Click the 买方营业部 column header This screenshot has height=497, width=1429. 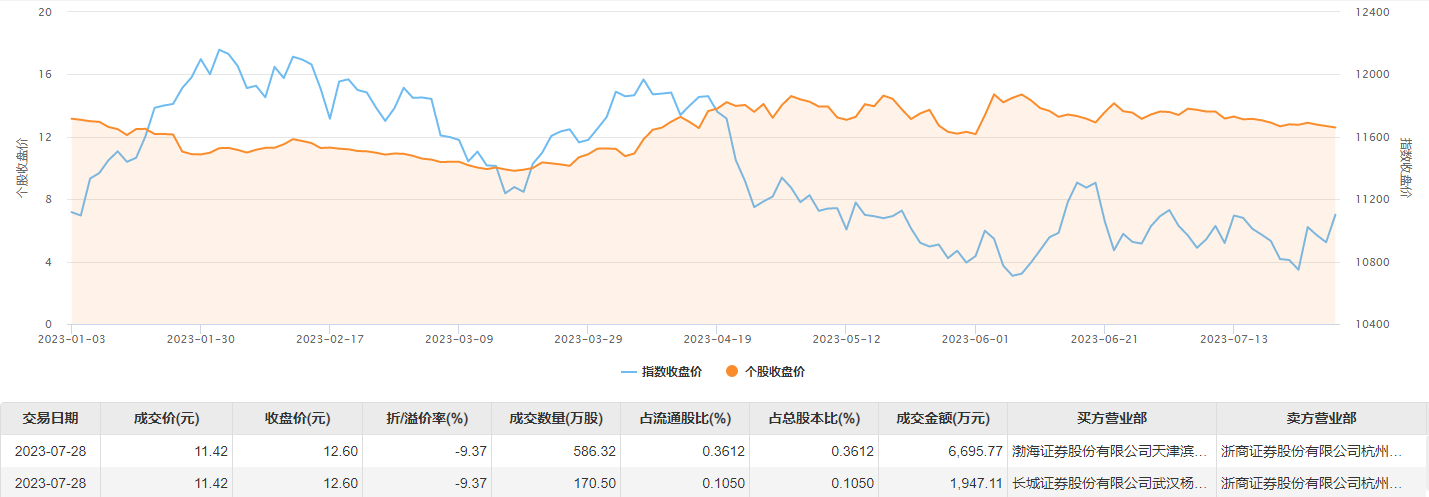tap(1112, 419)
